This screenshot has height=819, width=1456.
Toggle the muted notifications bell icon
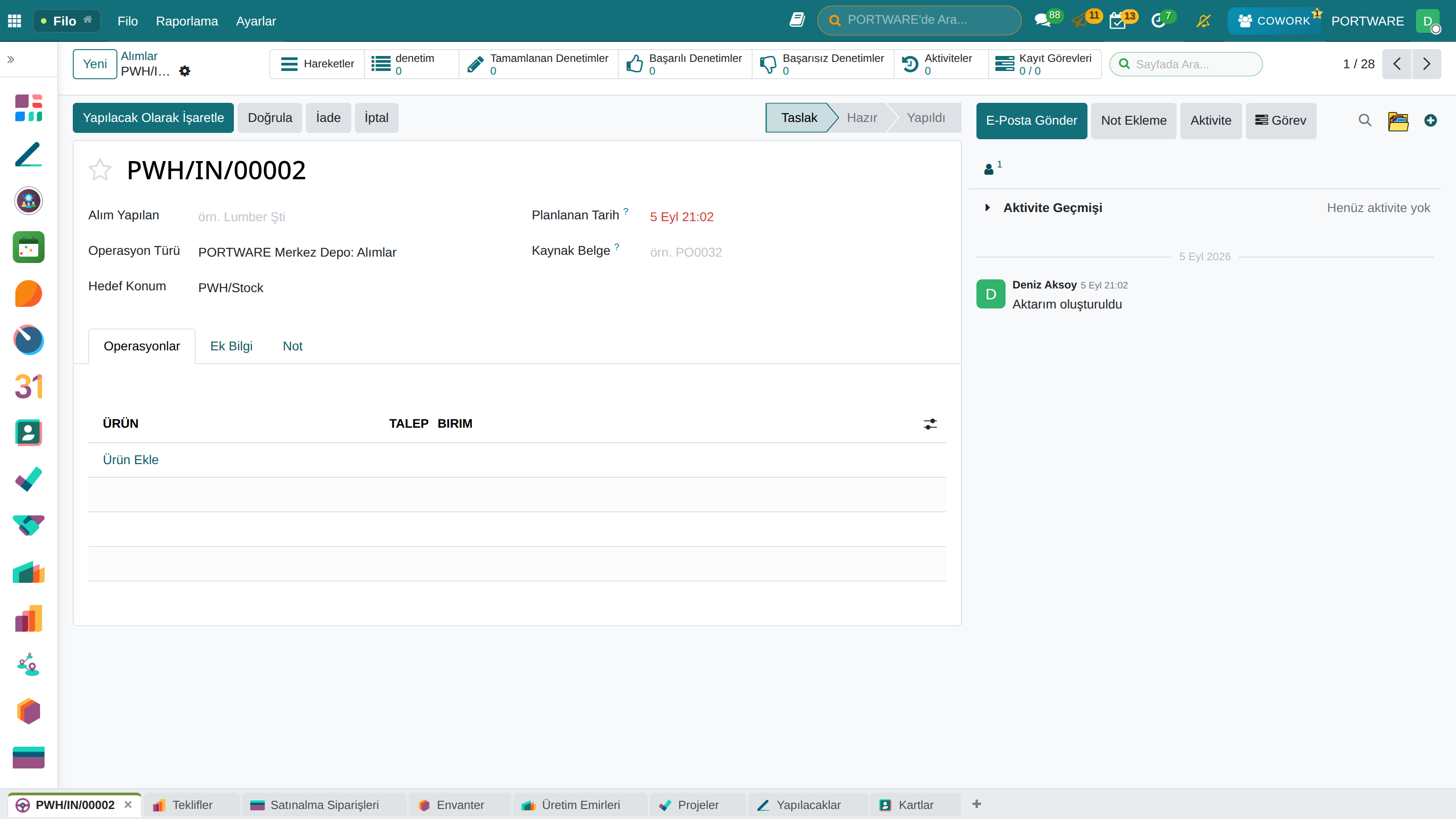click(x=1203, y=21)
